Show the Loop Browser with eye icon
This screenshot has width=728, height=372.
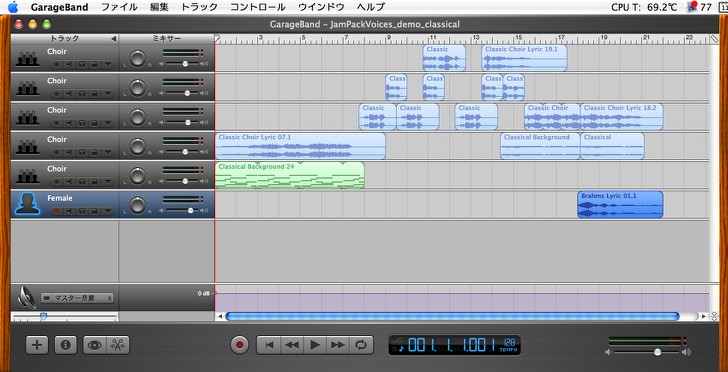click(95, 345)
